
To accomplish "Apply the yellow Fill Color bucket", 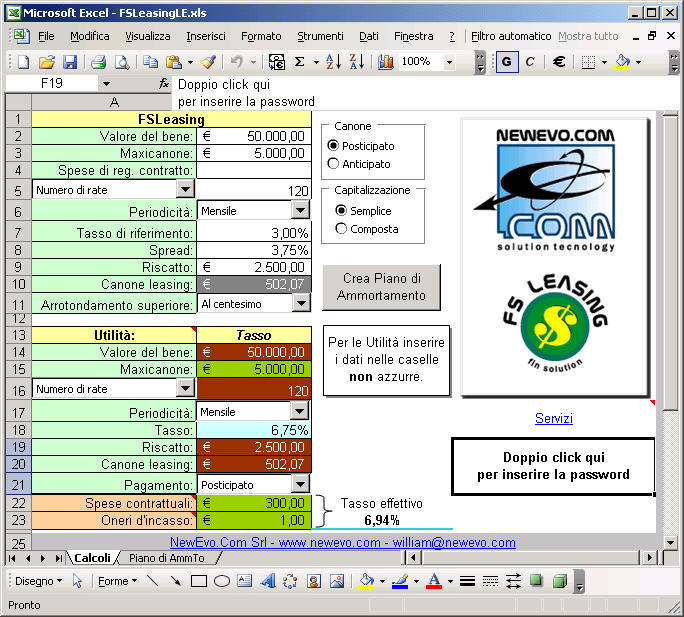I will (x=366, y=581).
